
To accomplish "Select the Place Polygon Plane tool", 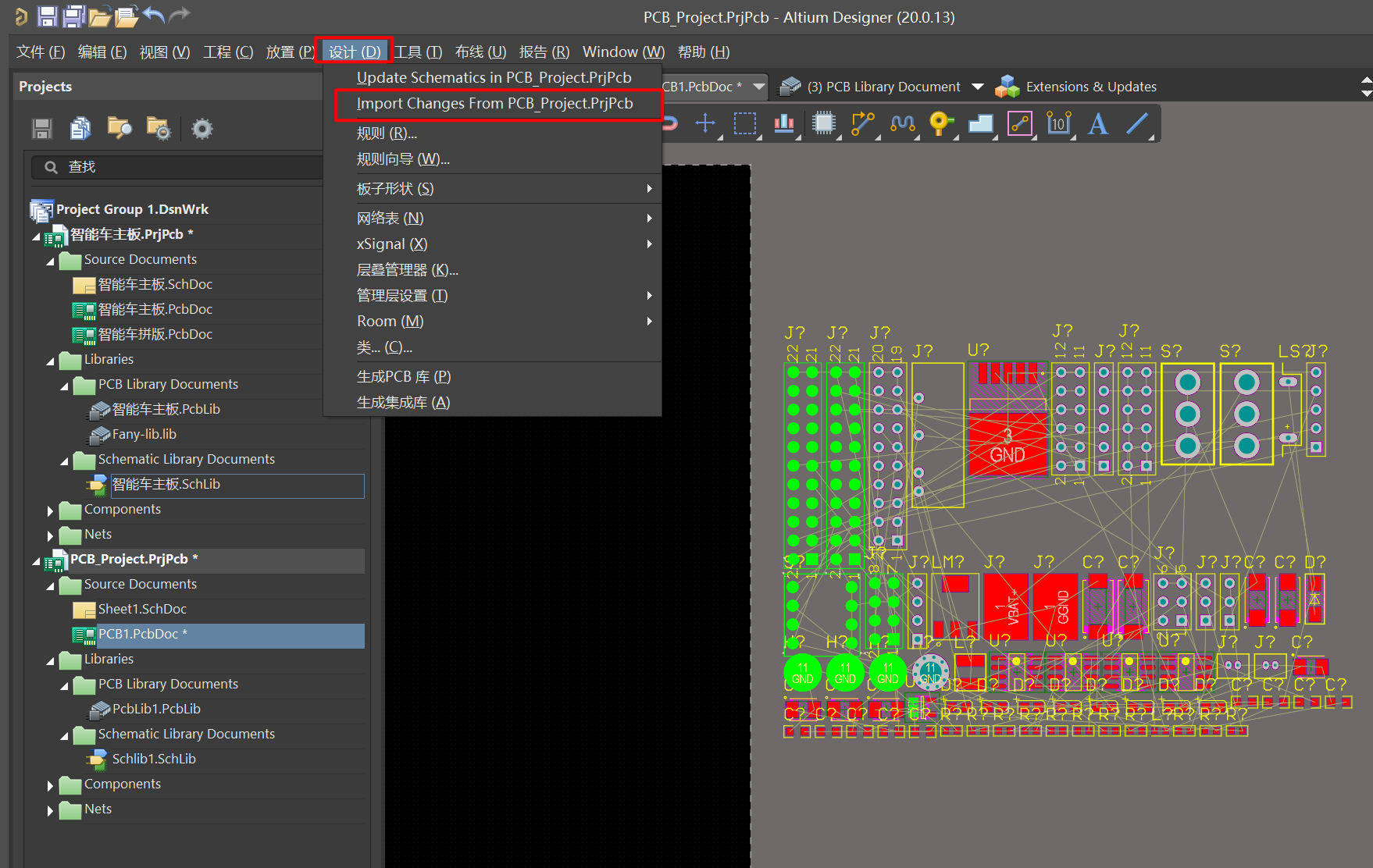I will point(981,123).
